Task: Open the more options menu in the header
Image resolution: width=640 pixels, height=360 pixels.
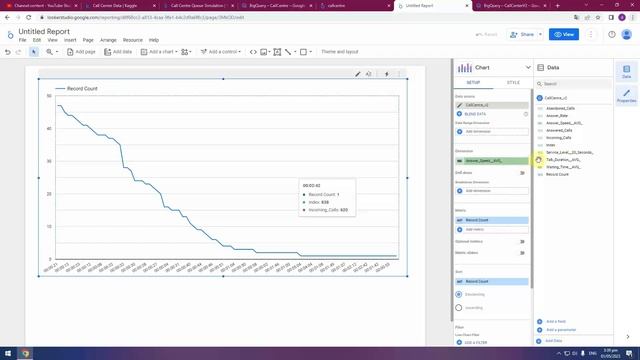Action: pos(591,34)
